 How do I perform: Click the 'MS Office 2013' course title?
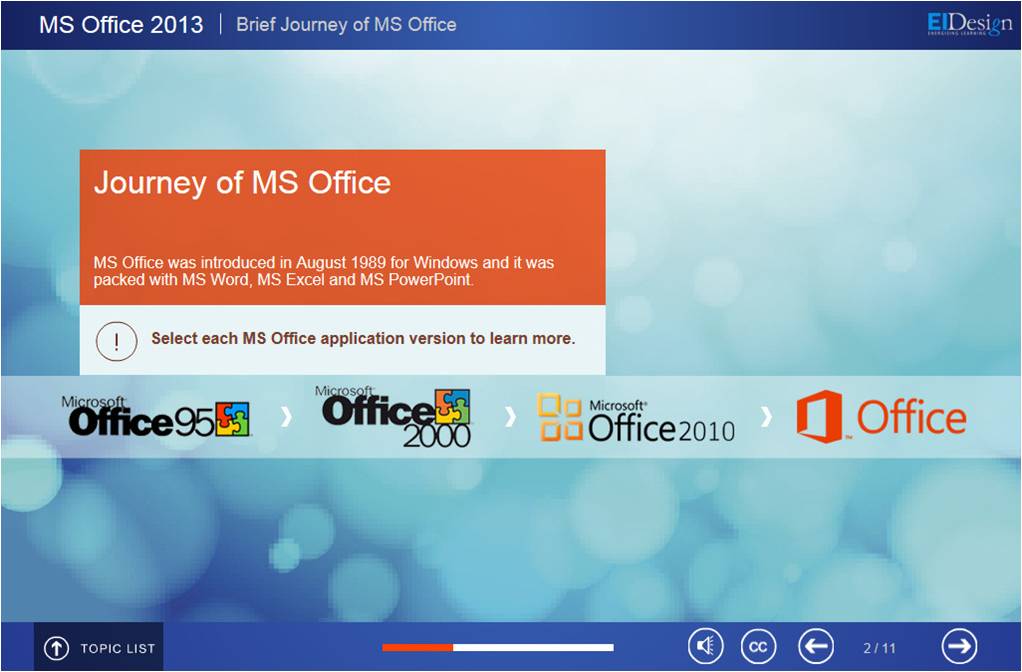(121, 25)
